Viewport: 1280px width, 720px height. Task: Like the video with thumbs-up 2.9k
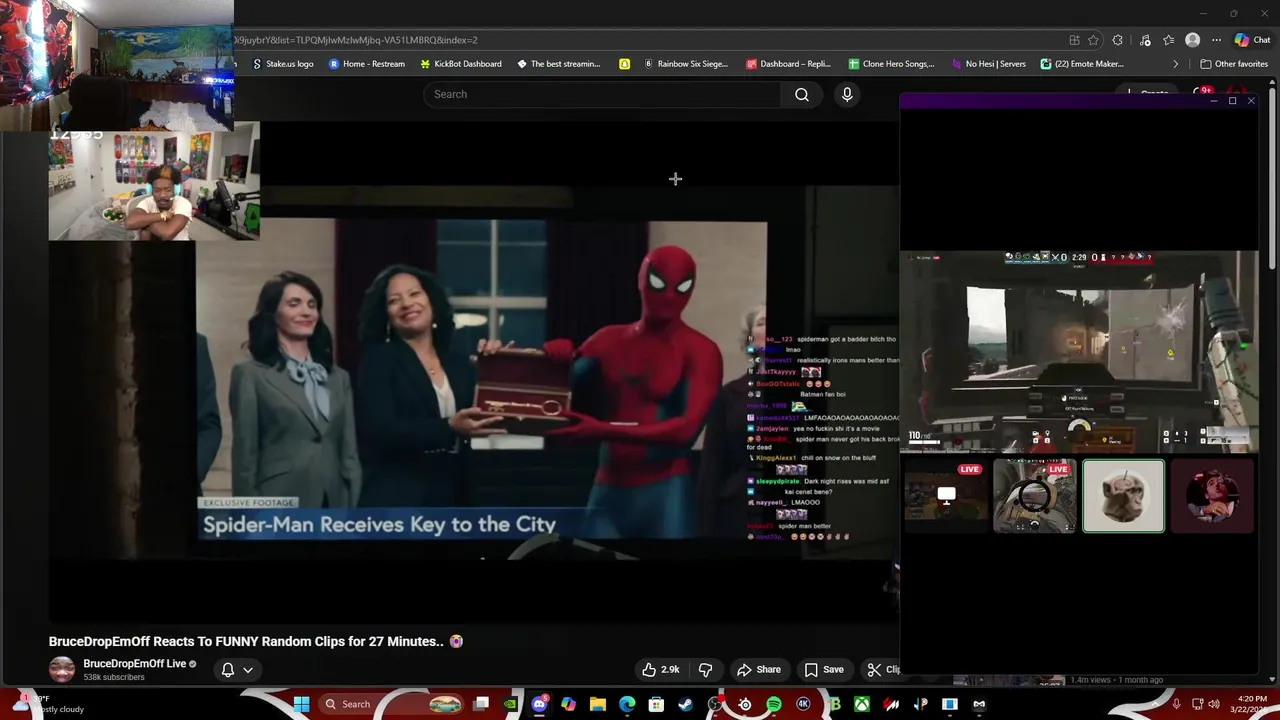(661, 669)
